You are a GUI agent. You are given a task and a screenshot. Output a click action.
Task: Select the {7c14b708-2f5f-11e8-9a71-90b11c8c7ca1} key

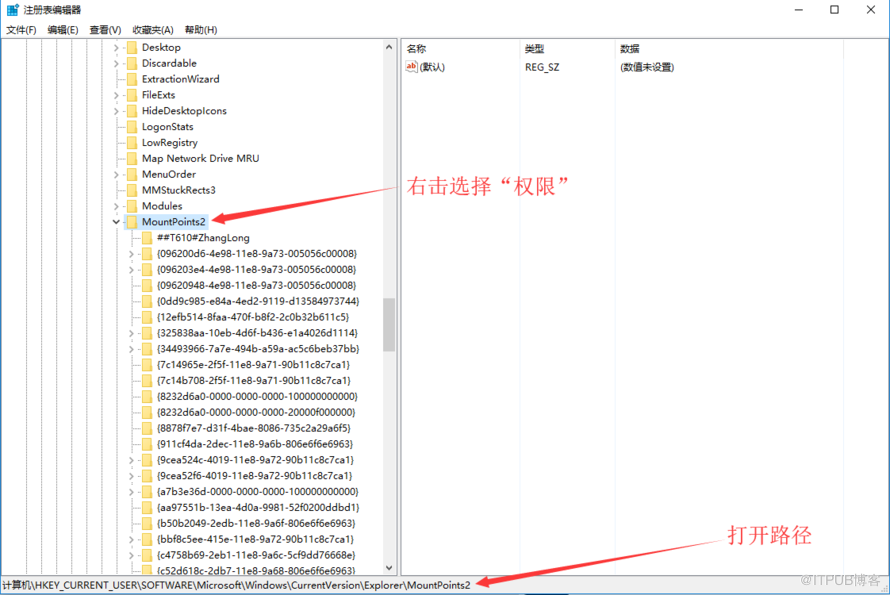click(x=254, y=381)
